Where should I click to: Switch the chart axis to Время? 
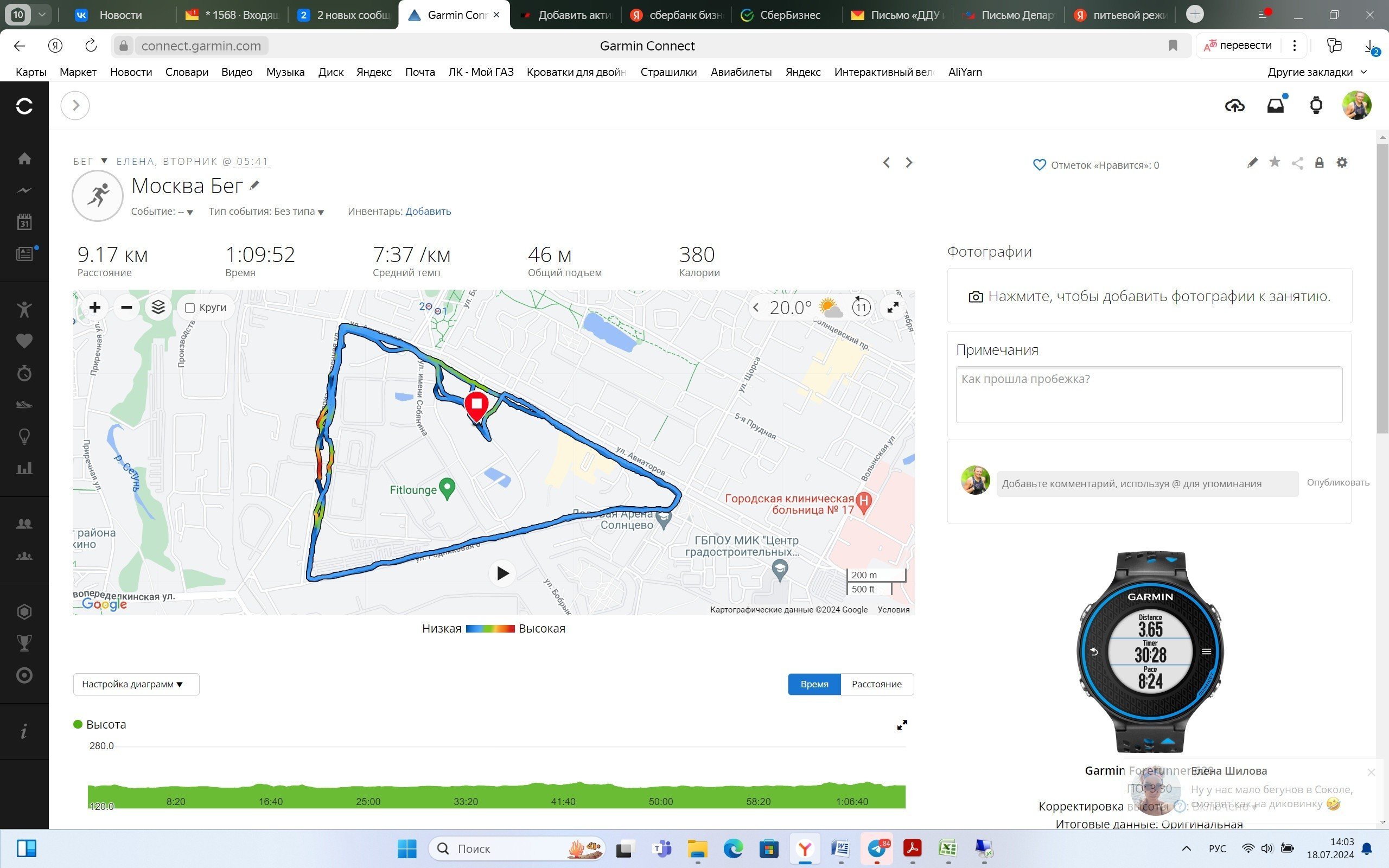coord(814,684)
